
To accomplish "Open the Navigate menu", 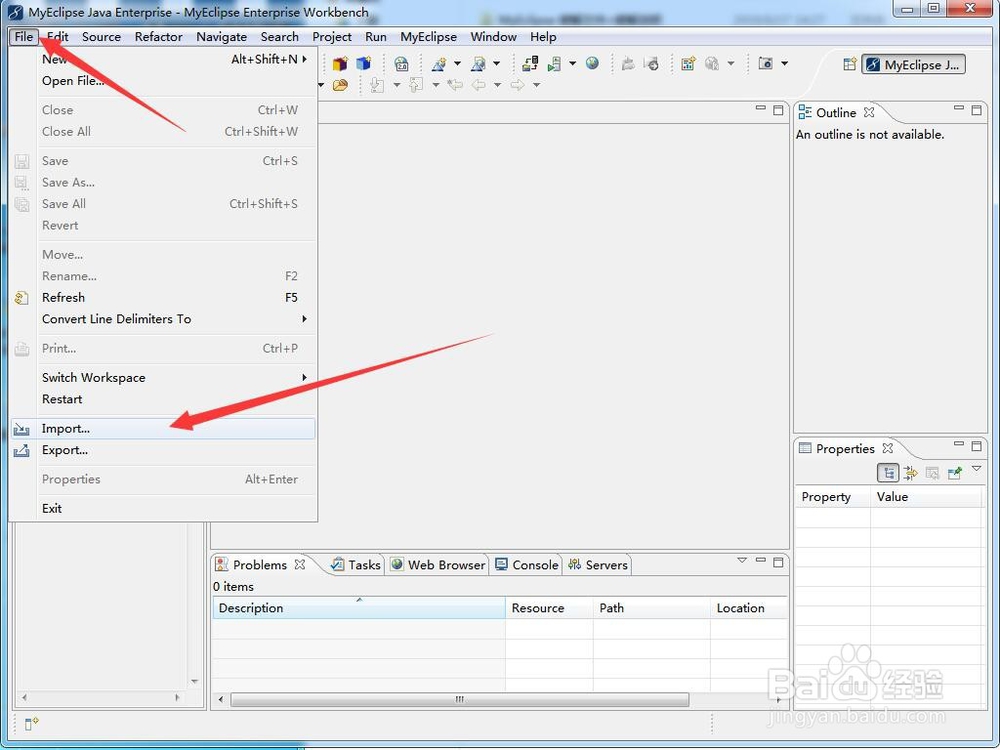I will coord(221,37).
